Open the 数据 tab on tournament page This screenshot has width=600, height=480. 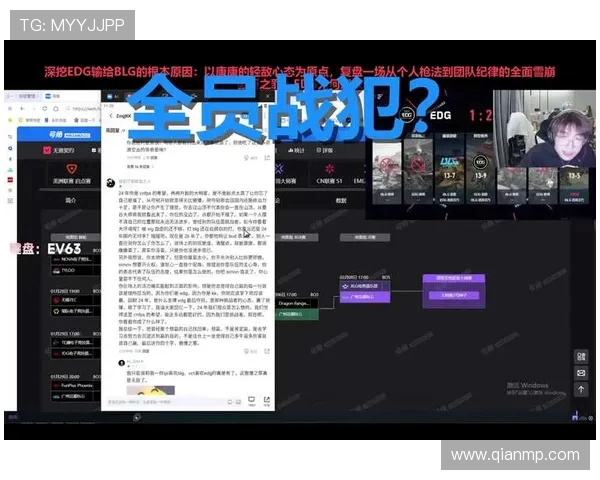pyautogui.click(x=341, y=201)
